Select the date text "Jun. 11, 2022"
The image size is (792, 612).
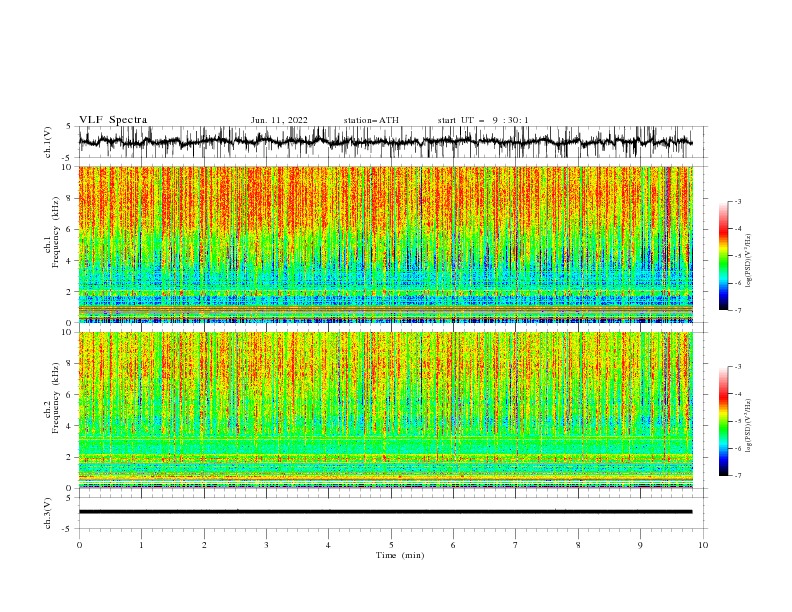(279, 120)
